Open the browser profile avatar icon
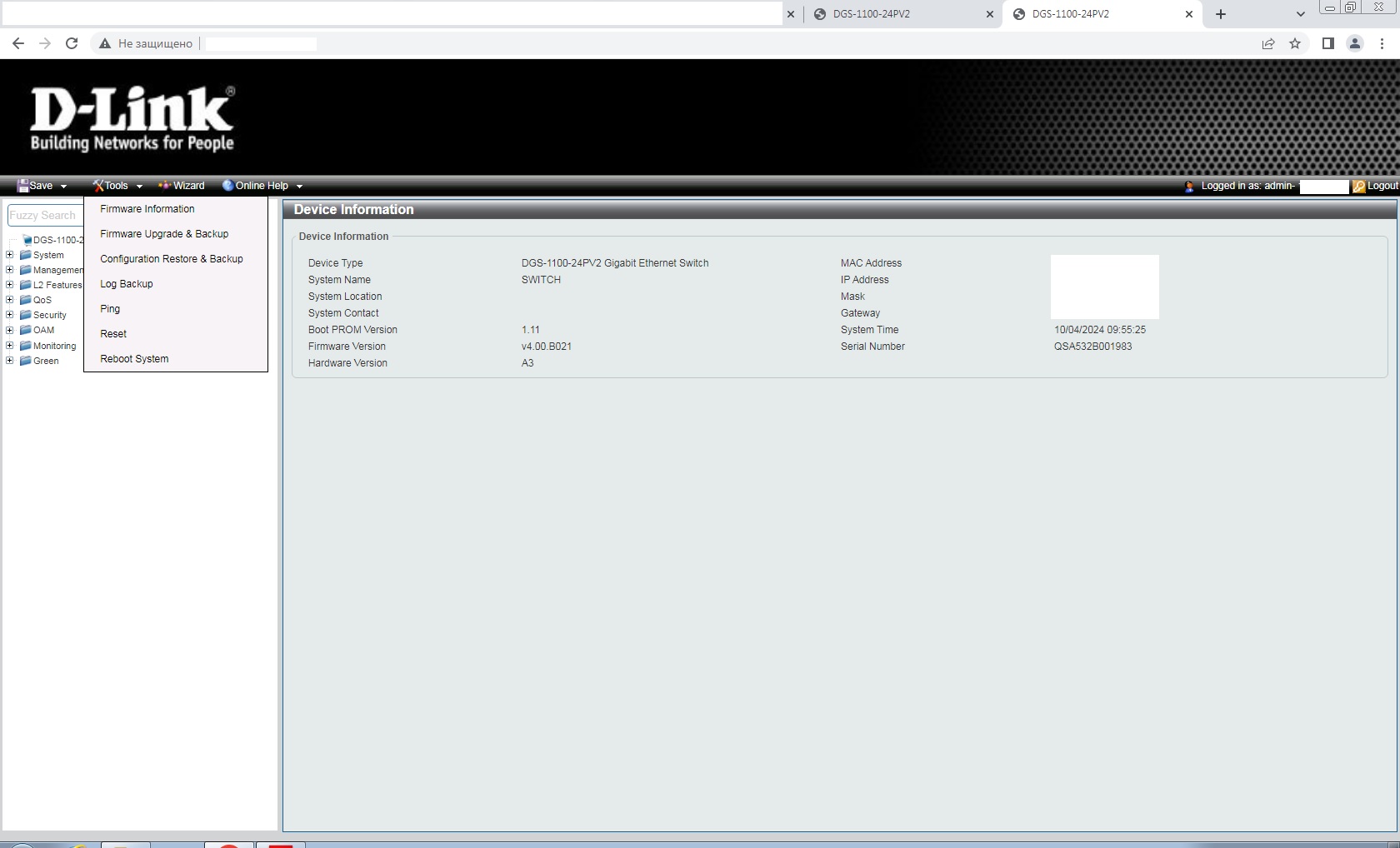This screenshot has height=848, width=1400. [1355, 43]
